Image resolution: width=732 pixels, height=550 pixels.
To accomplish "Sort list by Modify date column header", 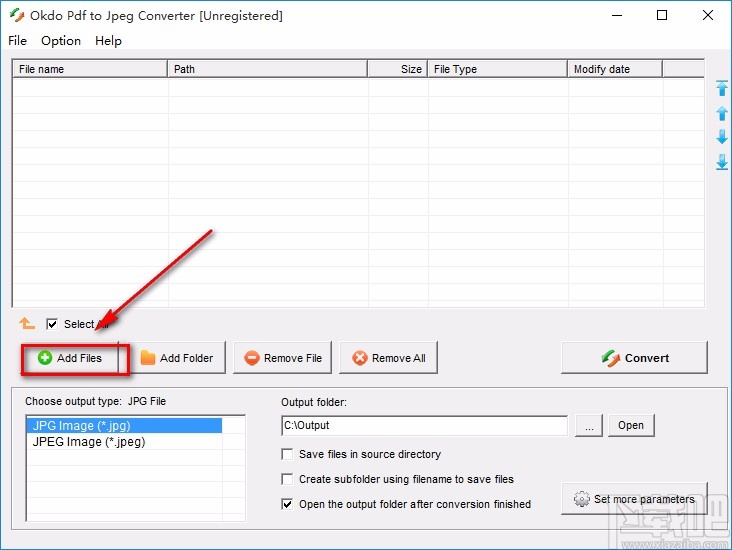I will (x=615, y=69).
